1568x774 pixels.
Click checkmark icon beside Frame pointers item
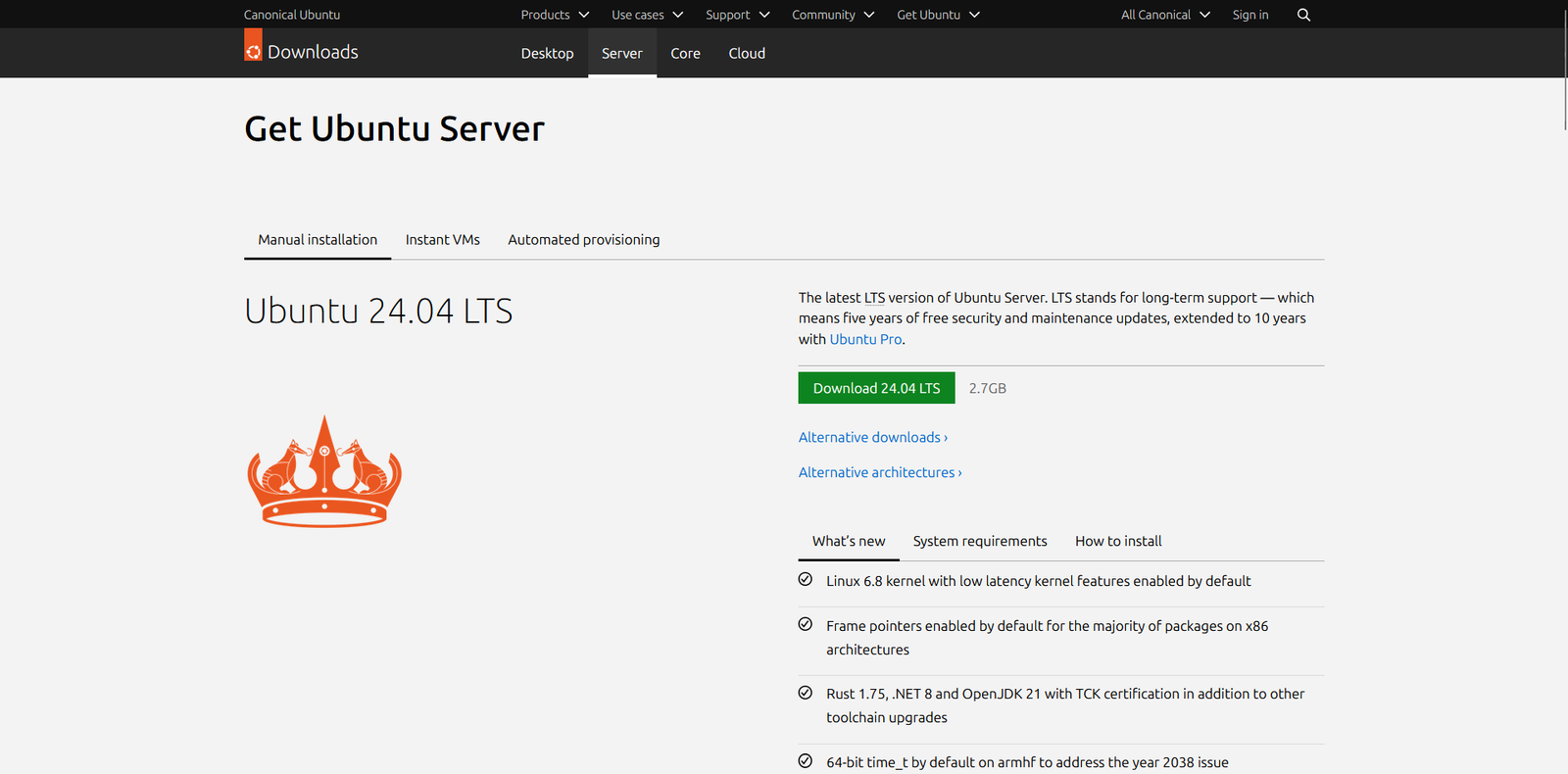[x=806, y=624]
